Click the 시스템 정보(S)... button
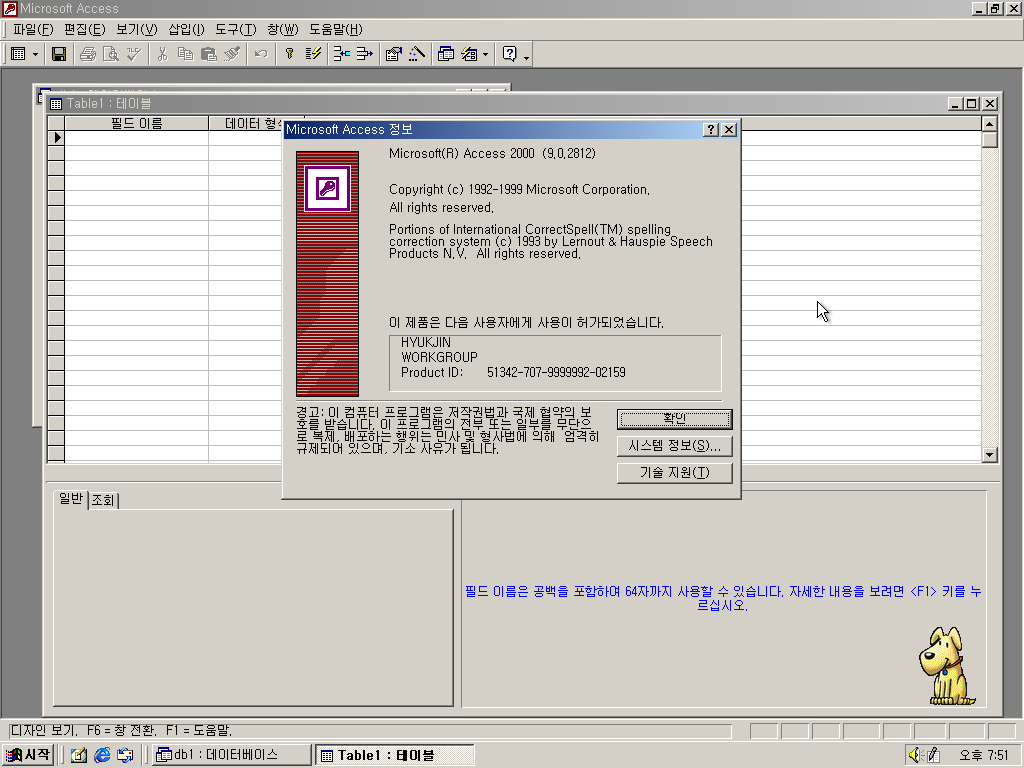1024x768 pixels. click(x=675, y=446)
